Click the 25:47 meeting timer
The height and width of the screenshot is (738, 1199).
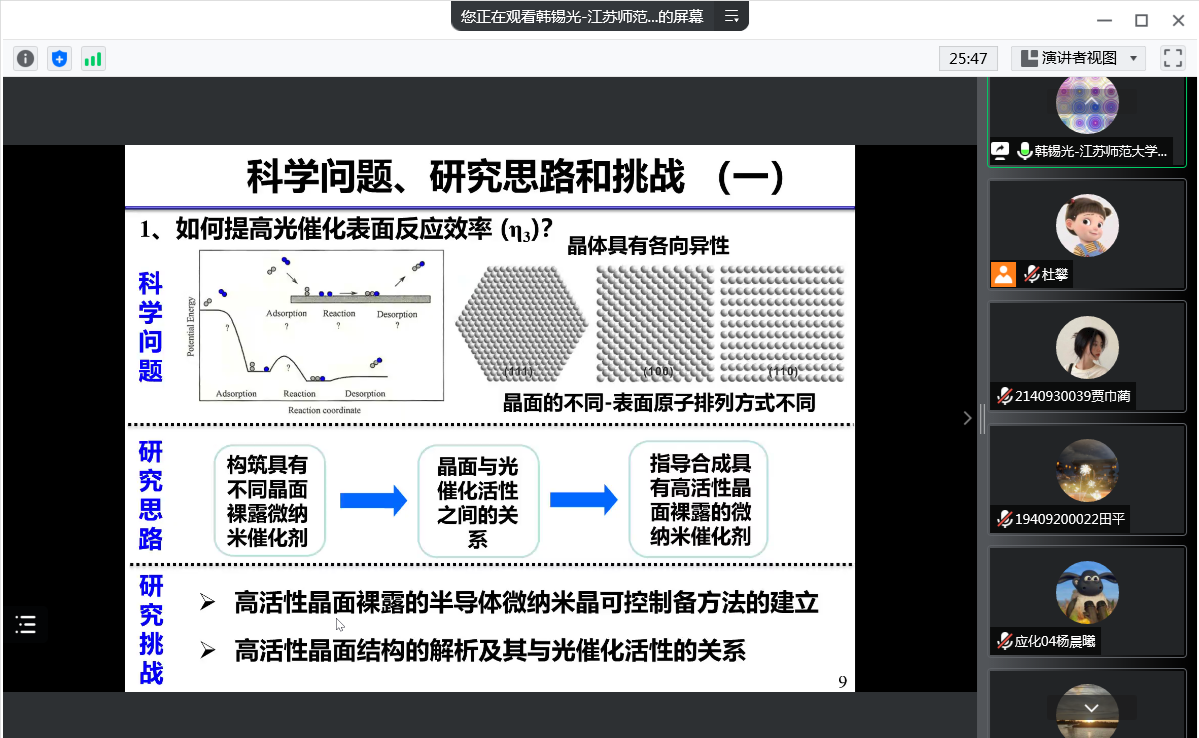pos(968,58)
